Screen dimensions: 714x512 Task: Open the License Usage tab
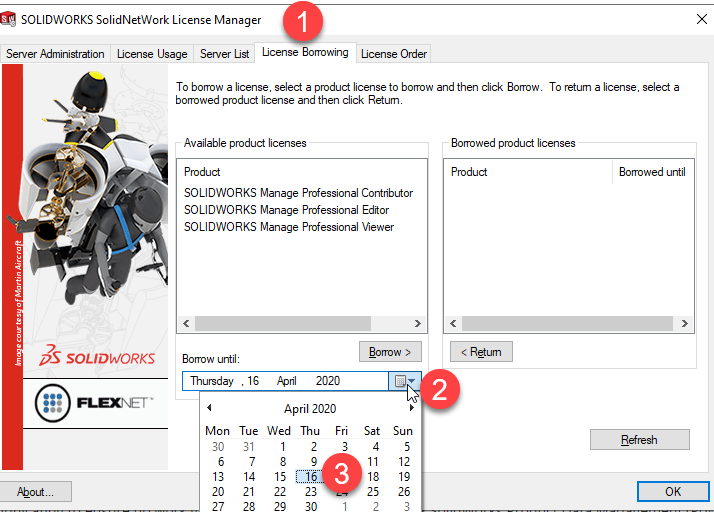(x=152, y=54)
